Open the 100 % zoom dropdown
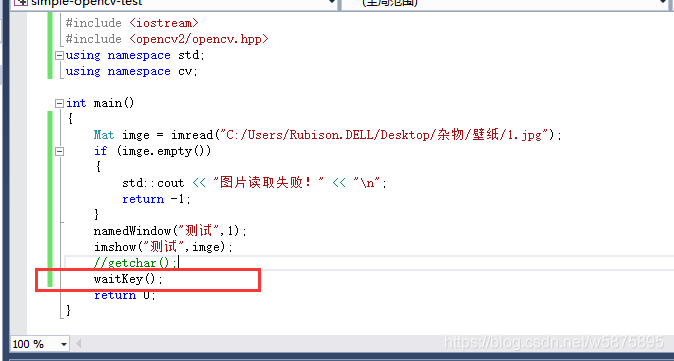This screenshot has height=361, width=674. (x=64, y=344)
